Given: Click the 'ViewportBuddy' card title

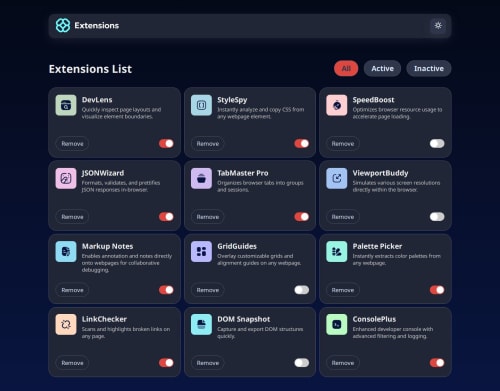Looking at the screenshot, I should click(x=380, y=173).
